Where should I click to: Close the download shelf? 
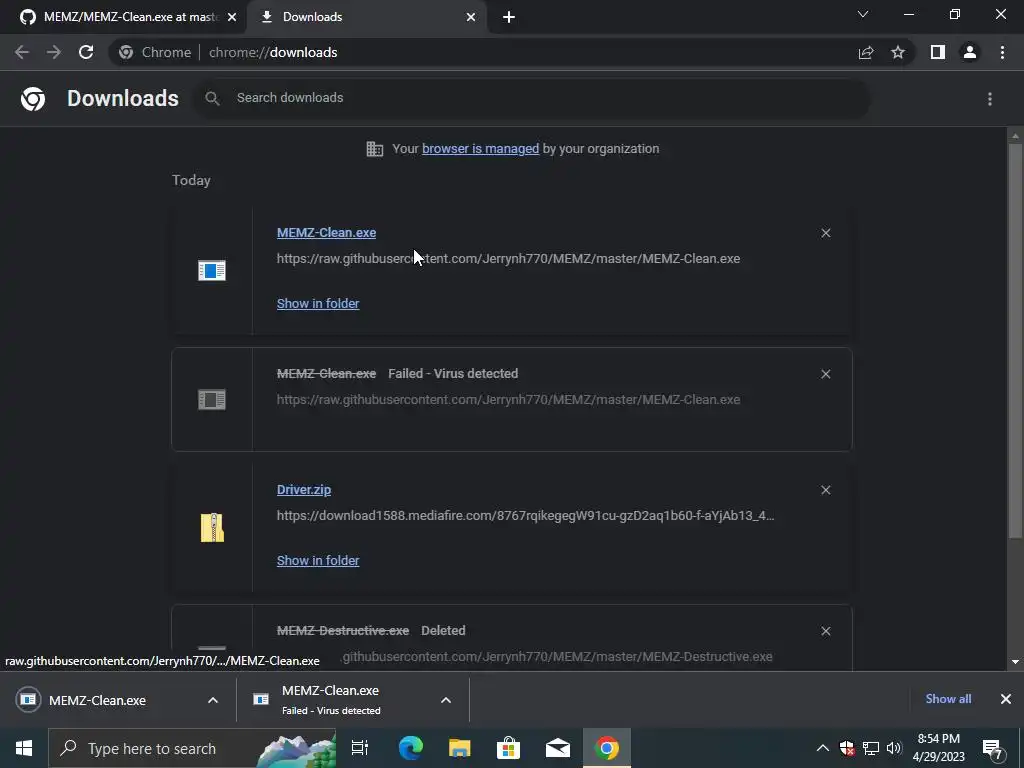tap(1006, 699)
